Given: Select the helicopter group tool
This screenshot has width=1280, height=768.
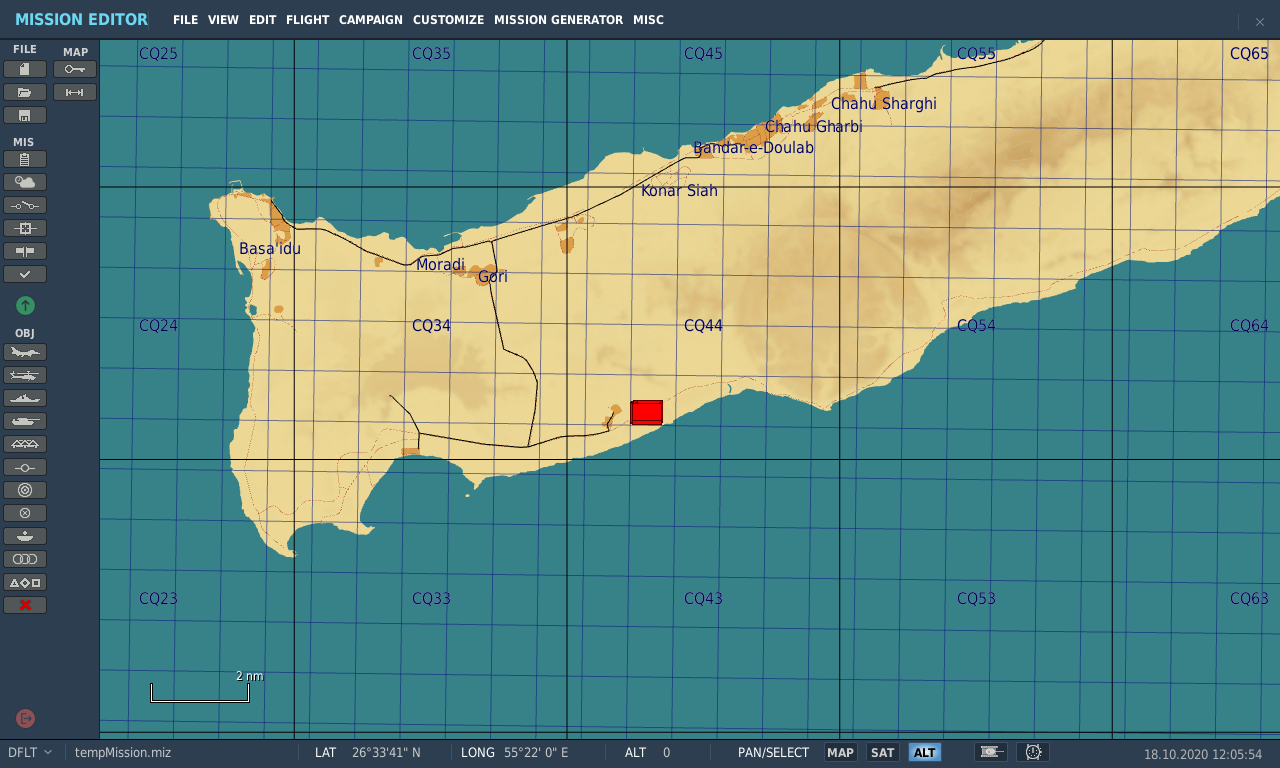Looking at the screenshot, I should (25, 375).
